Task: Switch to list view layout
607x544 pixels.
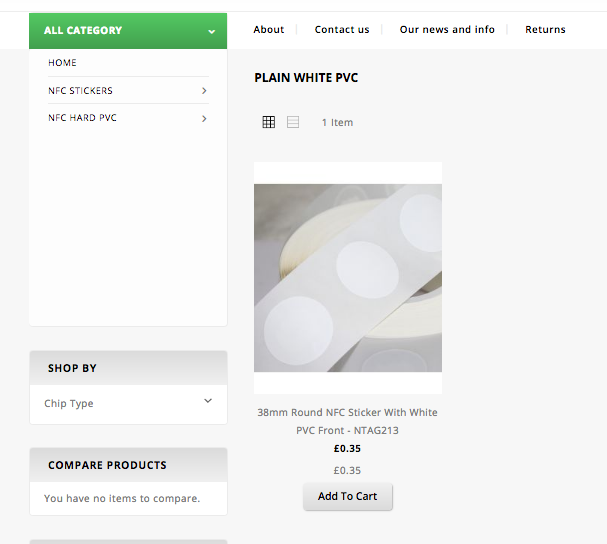Action: pyautogui.click(x=293, y=122)
